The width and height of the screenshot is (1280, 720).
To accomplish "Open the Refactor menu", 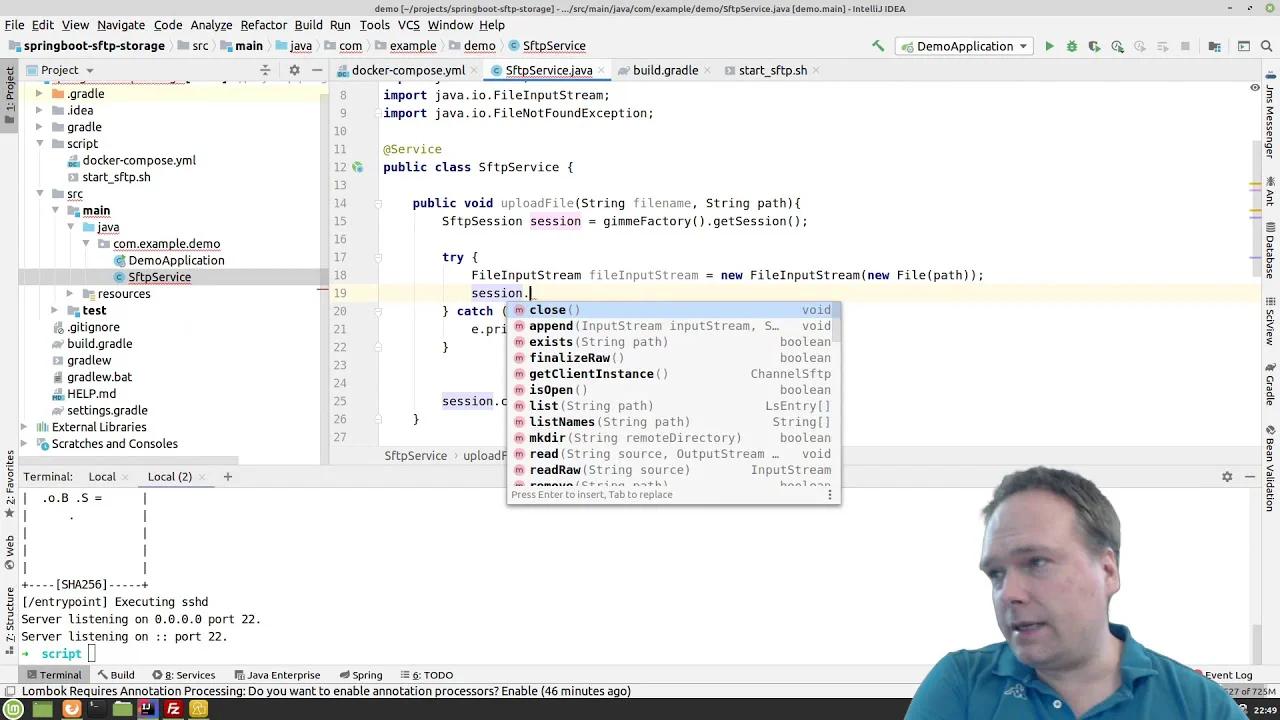I will pyautogui.click(x=263, y=25).
